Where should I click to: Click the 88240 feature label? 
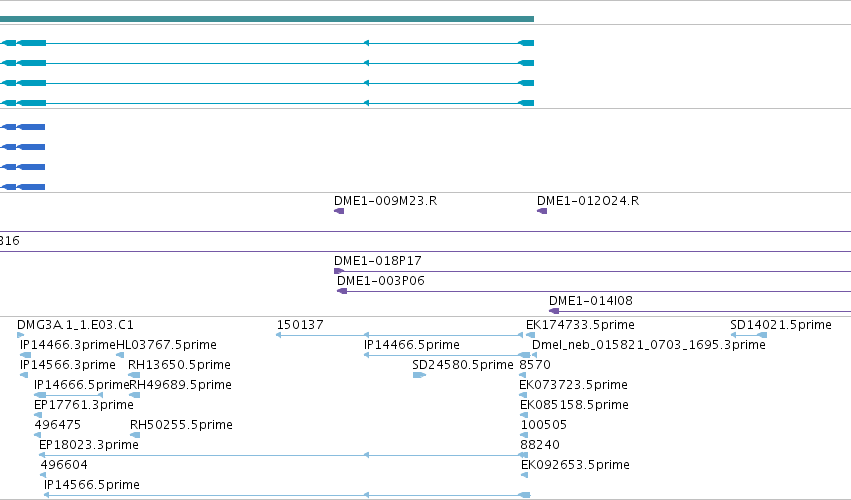coord(539,445)
